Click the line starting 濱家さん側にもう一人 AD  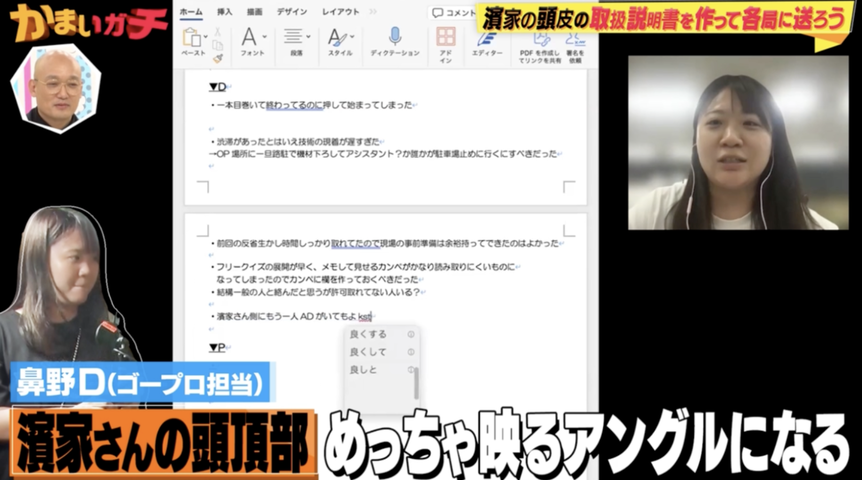[x=291, y=317]
